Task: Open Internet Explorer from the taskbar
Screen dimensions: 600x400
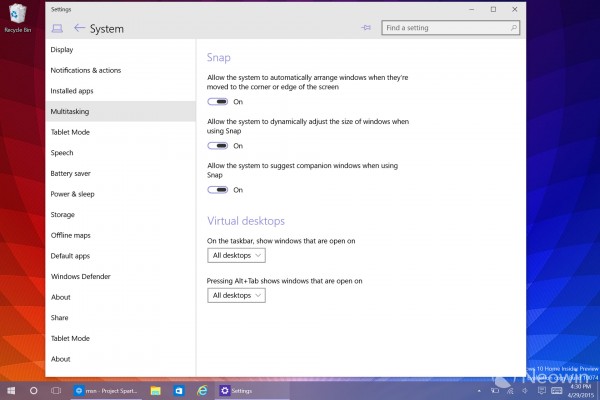Action: point(202,390)
